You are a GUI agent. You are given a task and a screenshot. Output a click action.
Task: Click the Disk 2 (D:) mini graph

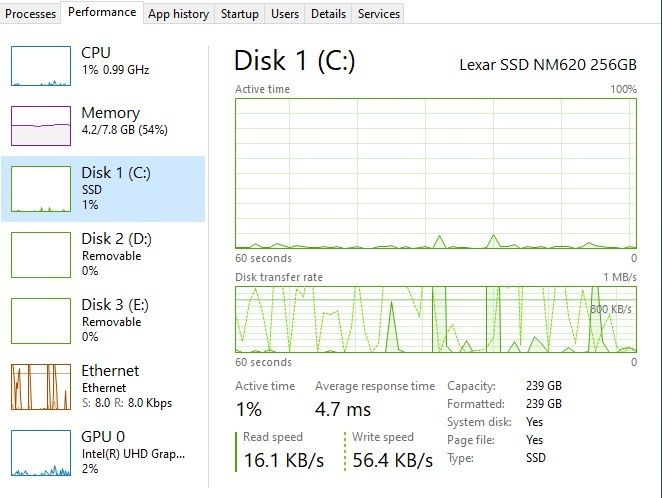[41, 254]
